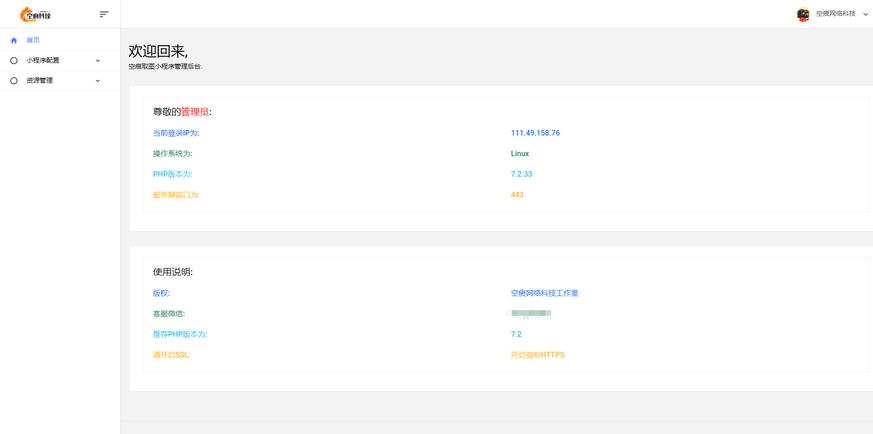This screenshot has height=434, width=873.
Task: Open the 资源管理 menu item
Action: pyautogui.click(x=40, y=81)
